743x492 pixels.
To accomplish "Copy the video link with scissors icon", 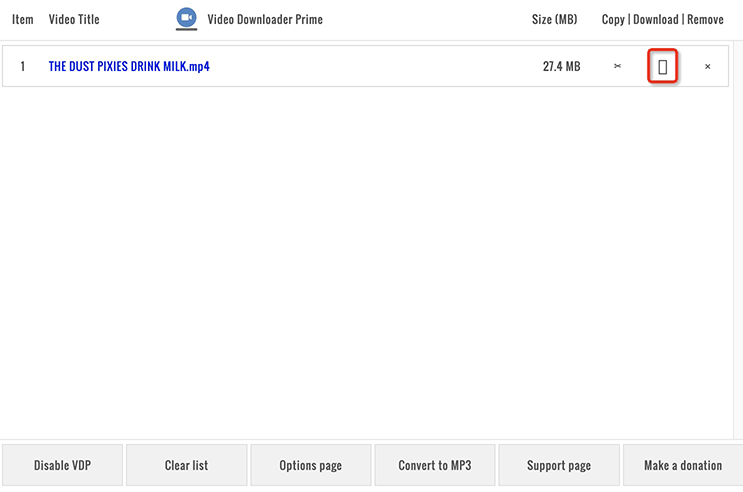I will (617, 66).
